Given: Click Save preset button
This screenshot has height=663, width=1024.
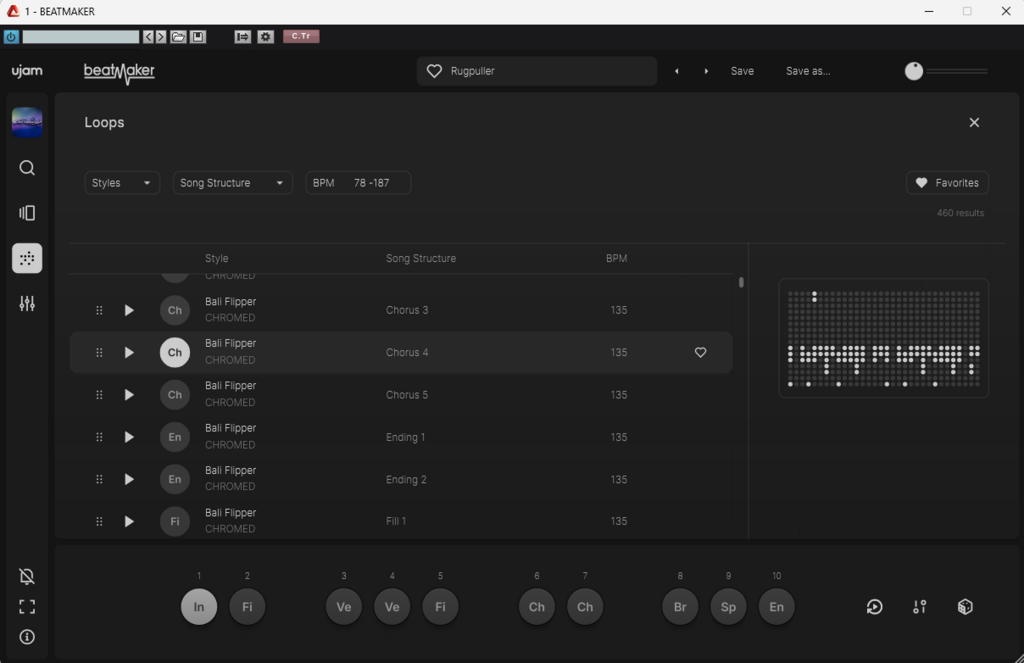Looking at the screenshot, I should click(x=742, y=71).
